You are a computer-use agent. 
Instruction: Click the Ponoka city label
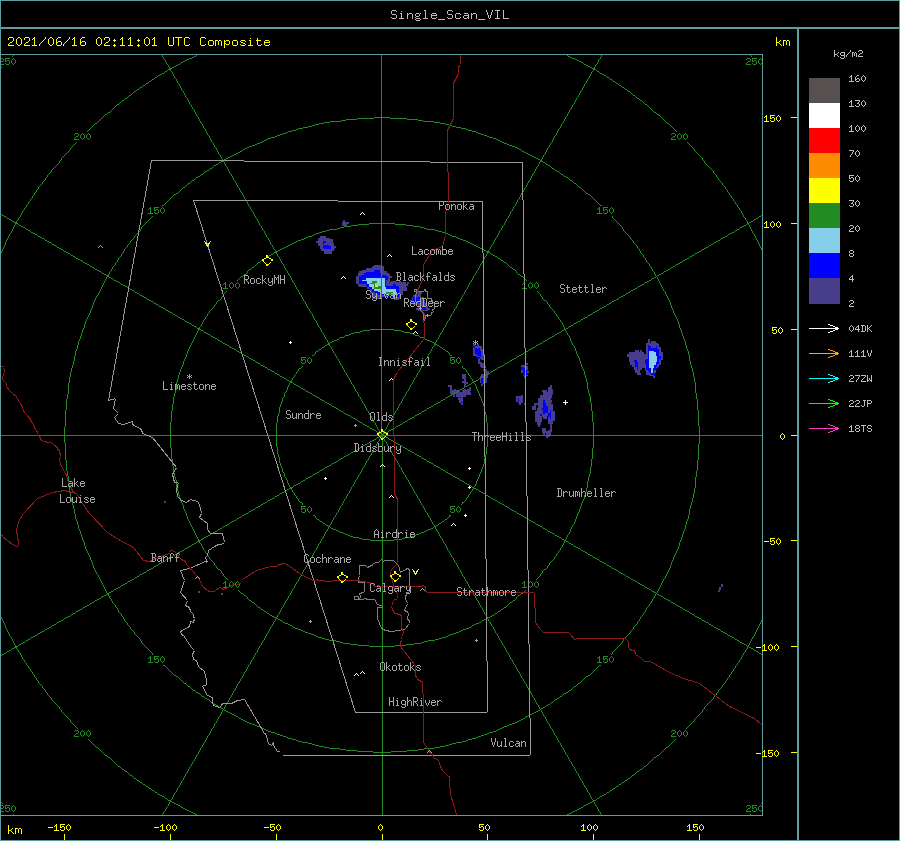click(x=456, y=206)
